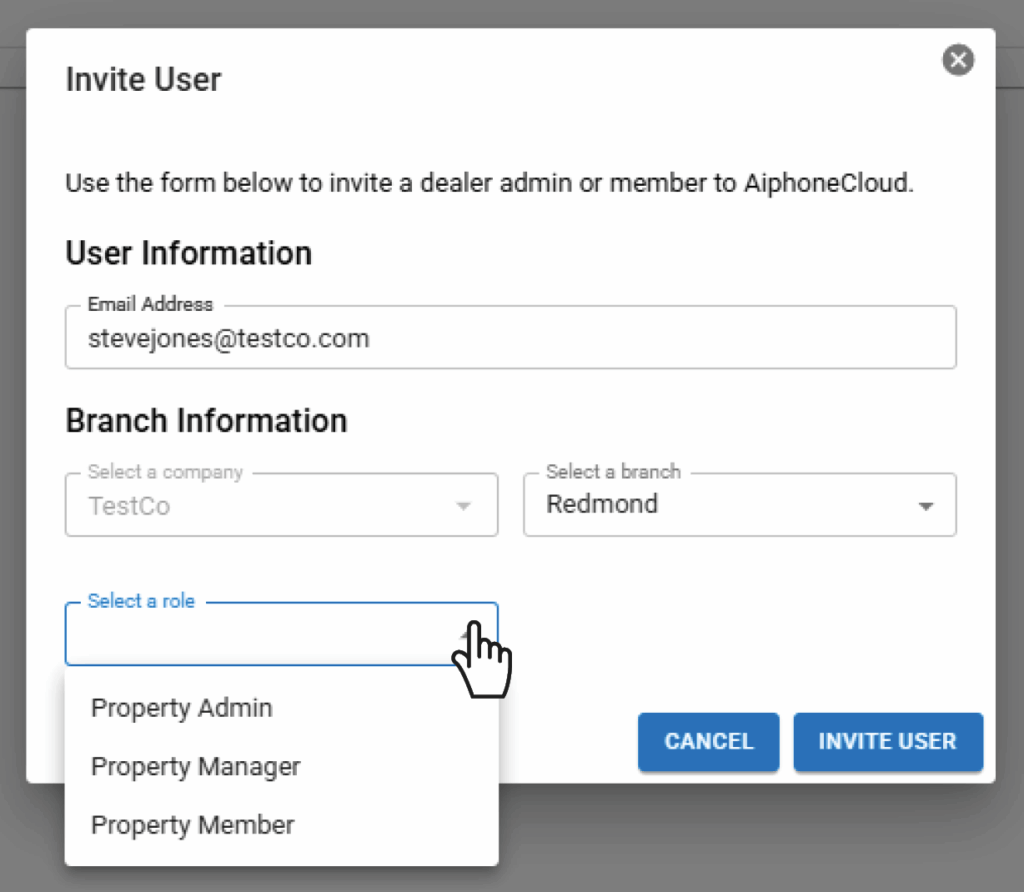Click the arrow beside Redmond branch
The width and height of the screenshot is (1024, 892).
pyautogui.click(x=926, y=506)
